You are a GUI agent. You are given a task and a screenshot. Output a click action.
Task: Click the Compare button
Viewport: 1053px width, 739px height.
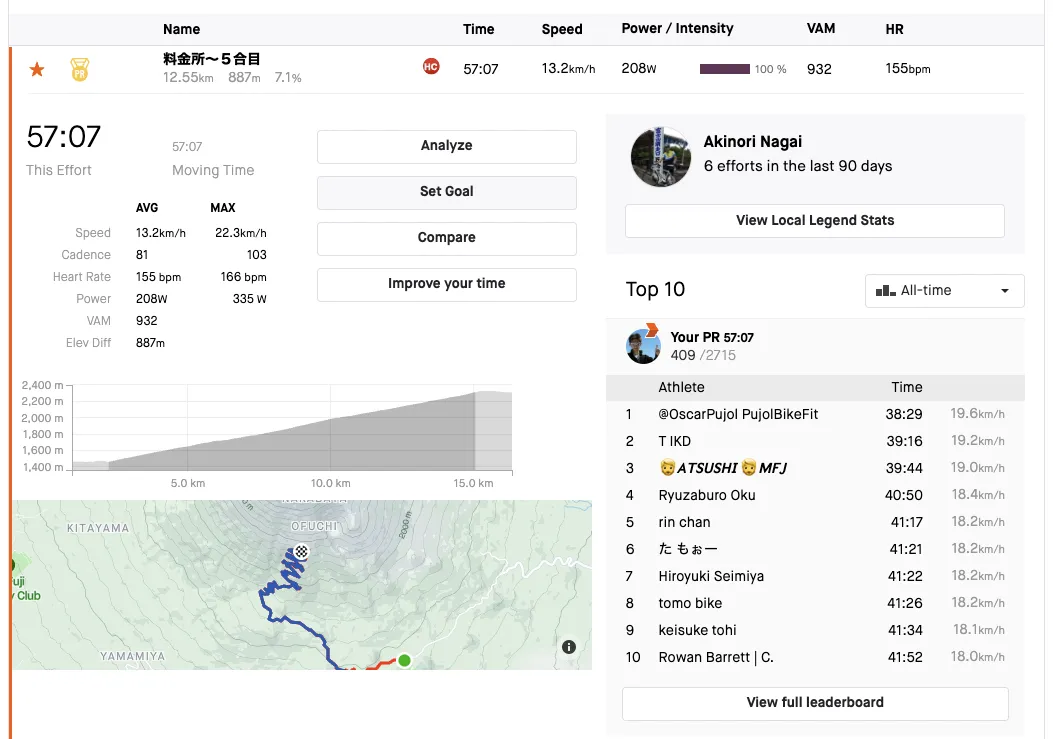[446, 238]
